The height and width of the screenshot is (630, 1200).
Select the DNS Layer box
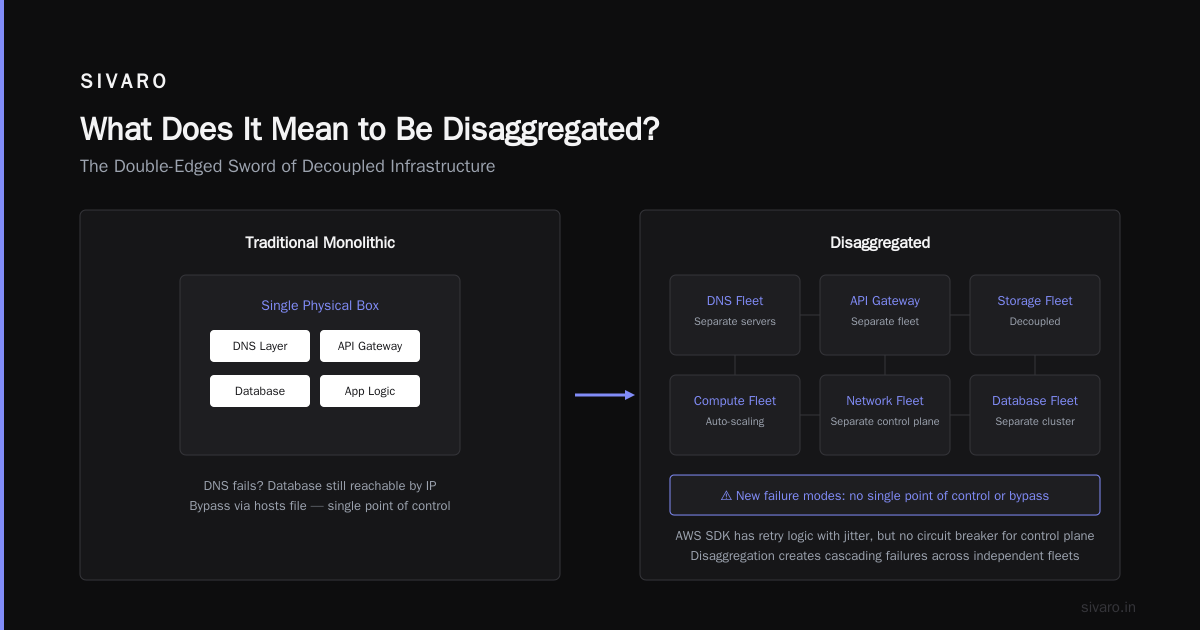click(260, 346)
